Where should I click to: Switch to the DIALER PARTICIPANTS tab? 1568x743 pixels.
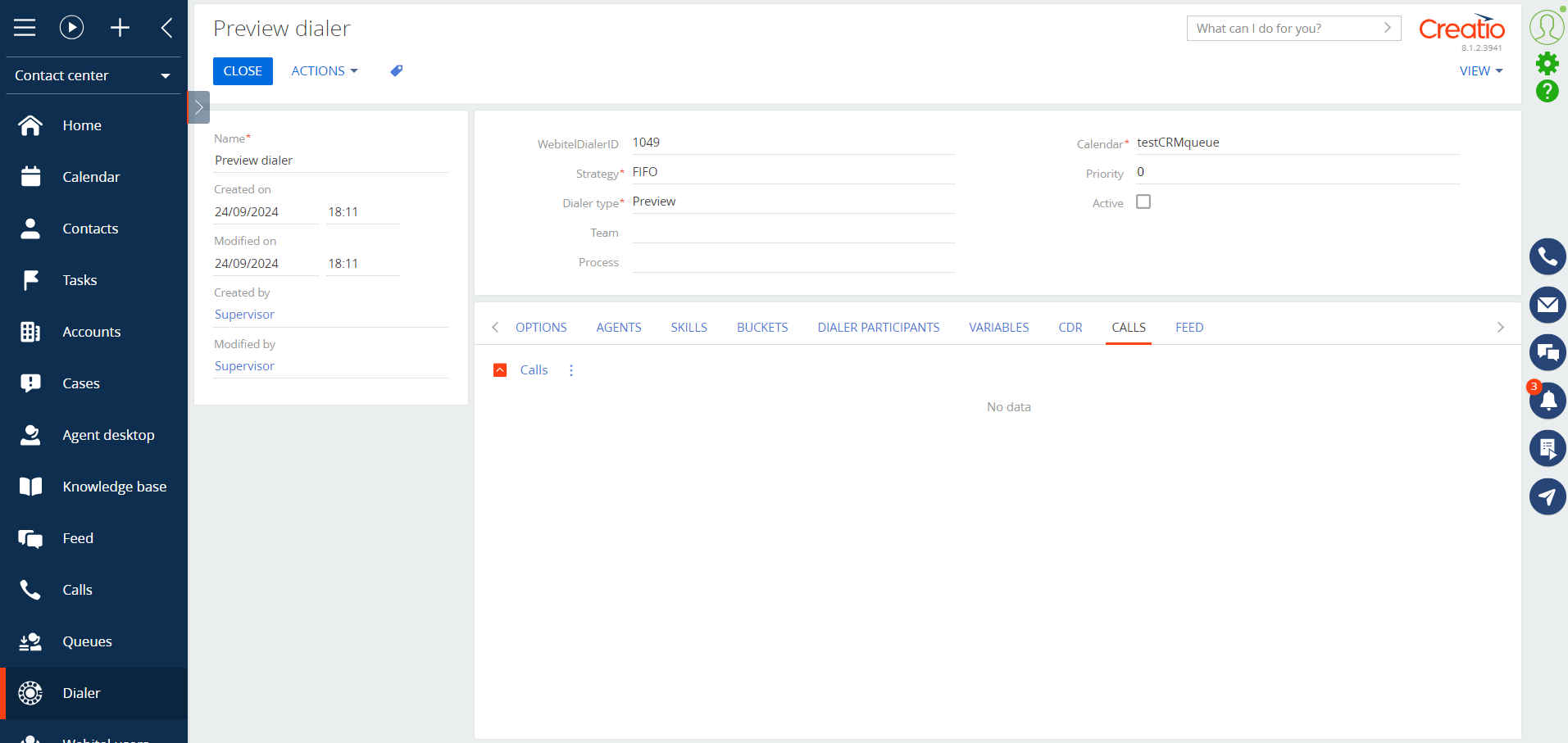[879, 328]
